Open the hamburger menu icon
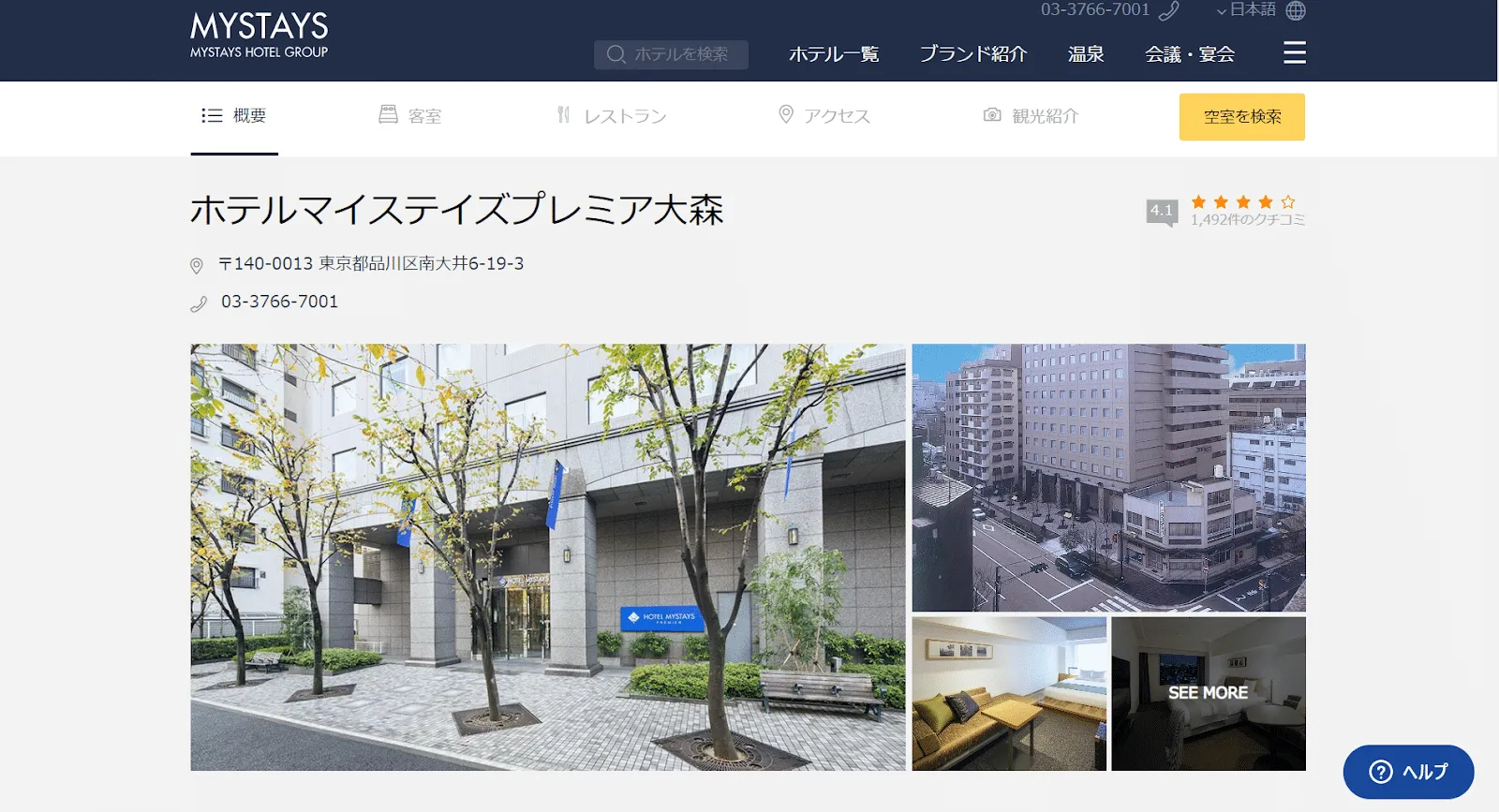 tap(1295, 52)
